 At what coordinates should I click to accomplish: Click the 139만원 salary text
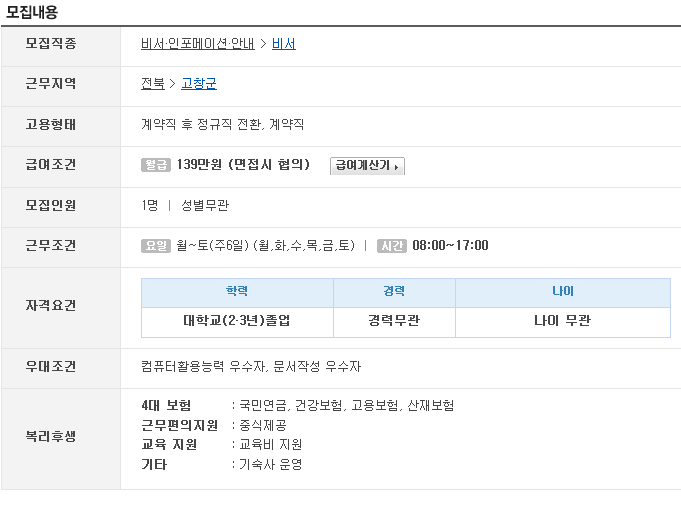tap(199, 165)
